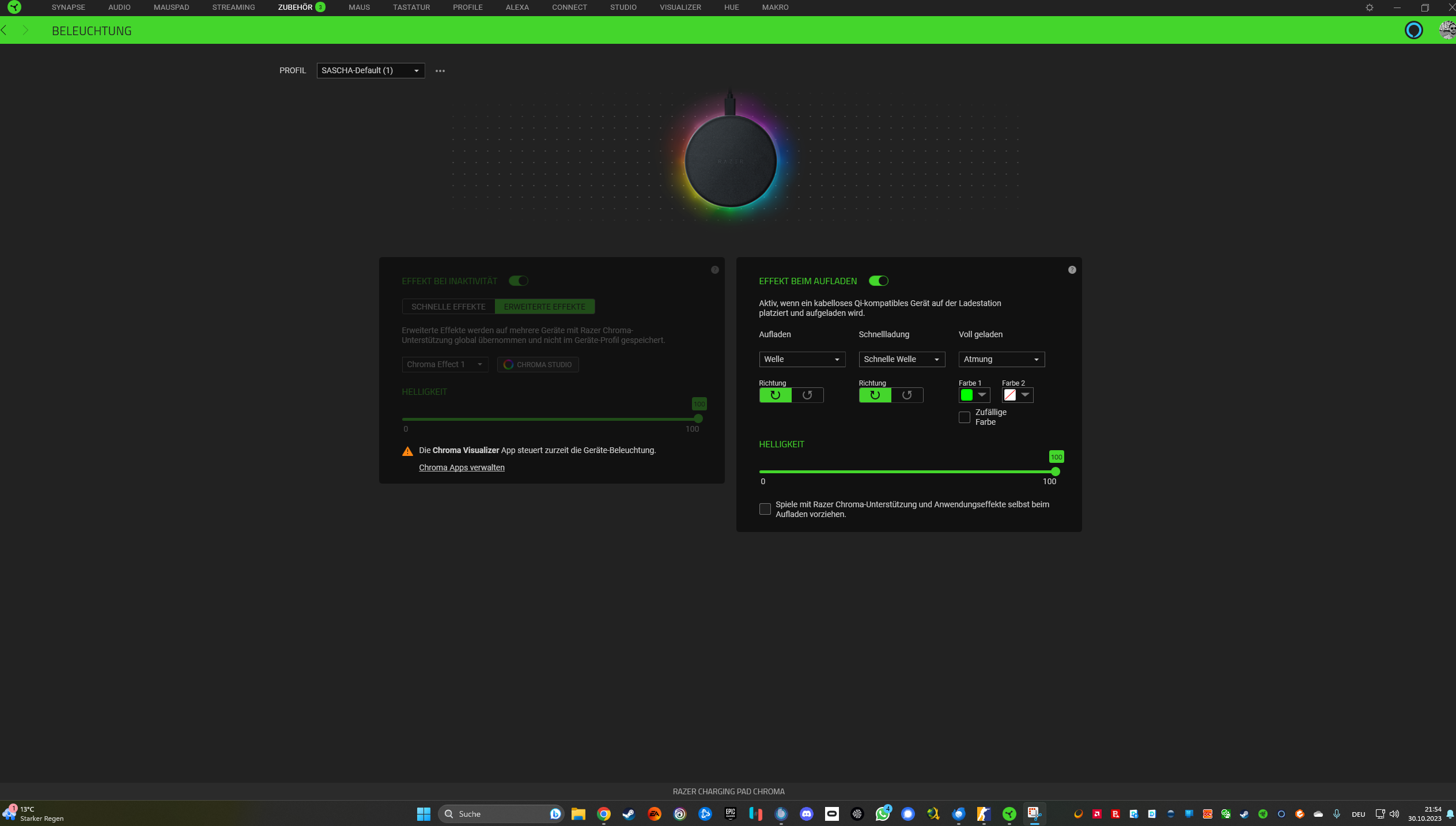The height and width of the screenshot is (826, 1456).
Task: Open the TASTATUR tab
Action: coord(411,7)
